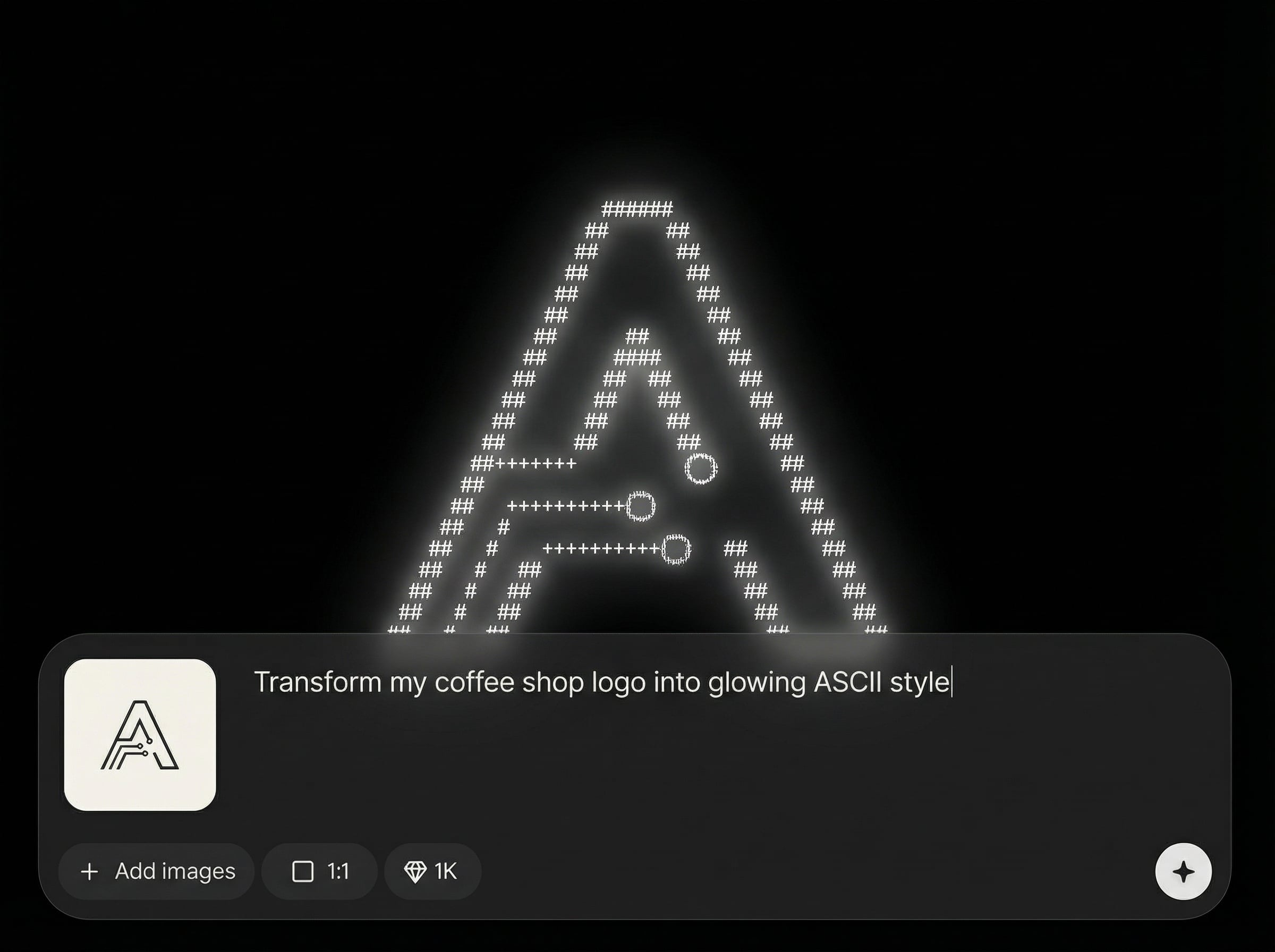This screenshot has height=952, width=1275.
Task: Click the topmost circle node in ASCII art
Action: click(701, 469)
